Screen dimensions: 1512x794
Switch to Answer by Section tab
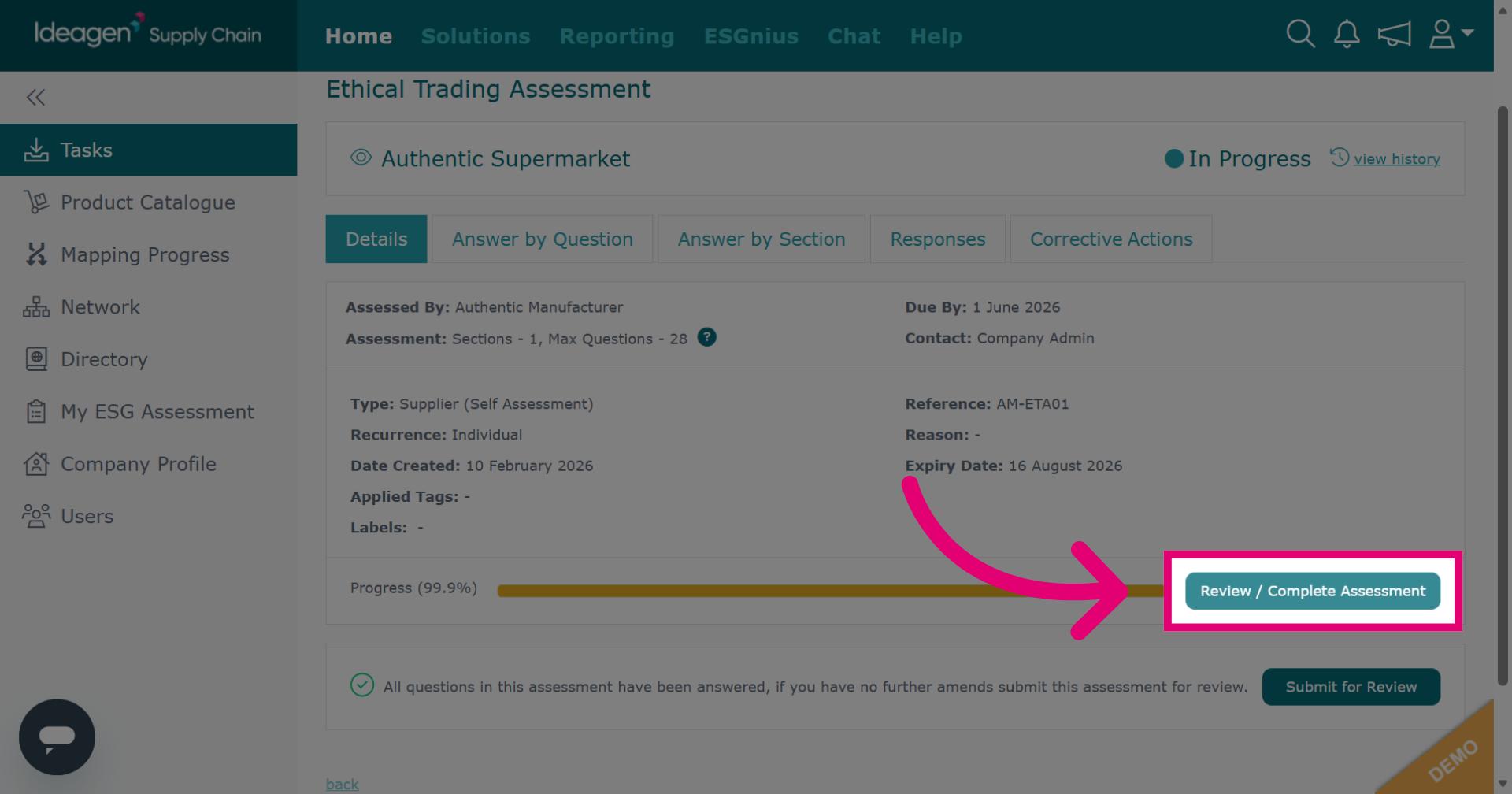[x=762, y=239]
